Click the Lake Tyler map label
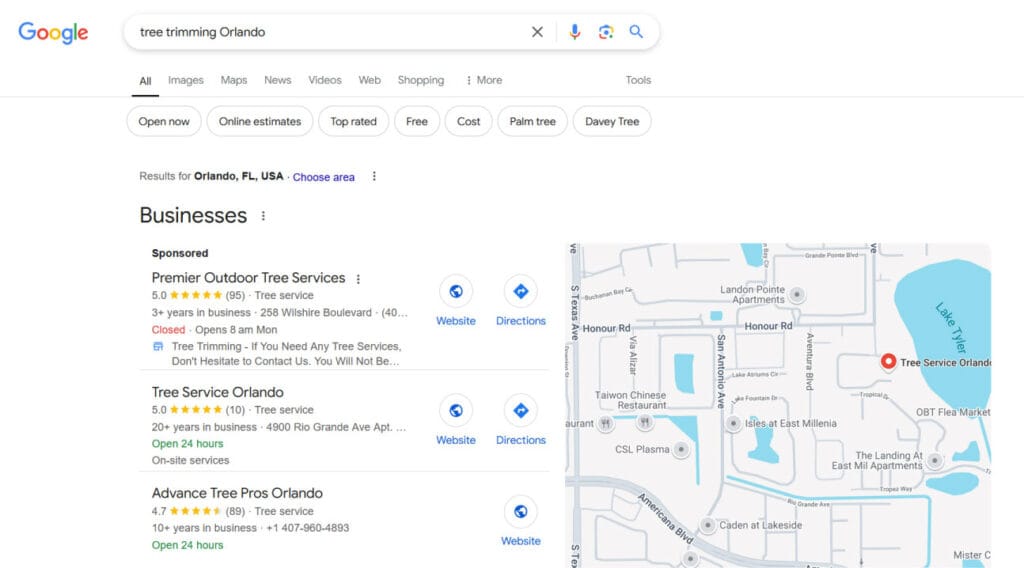 click(951, 327)
